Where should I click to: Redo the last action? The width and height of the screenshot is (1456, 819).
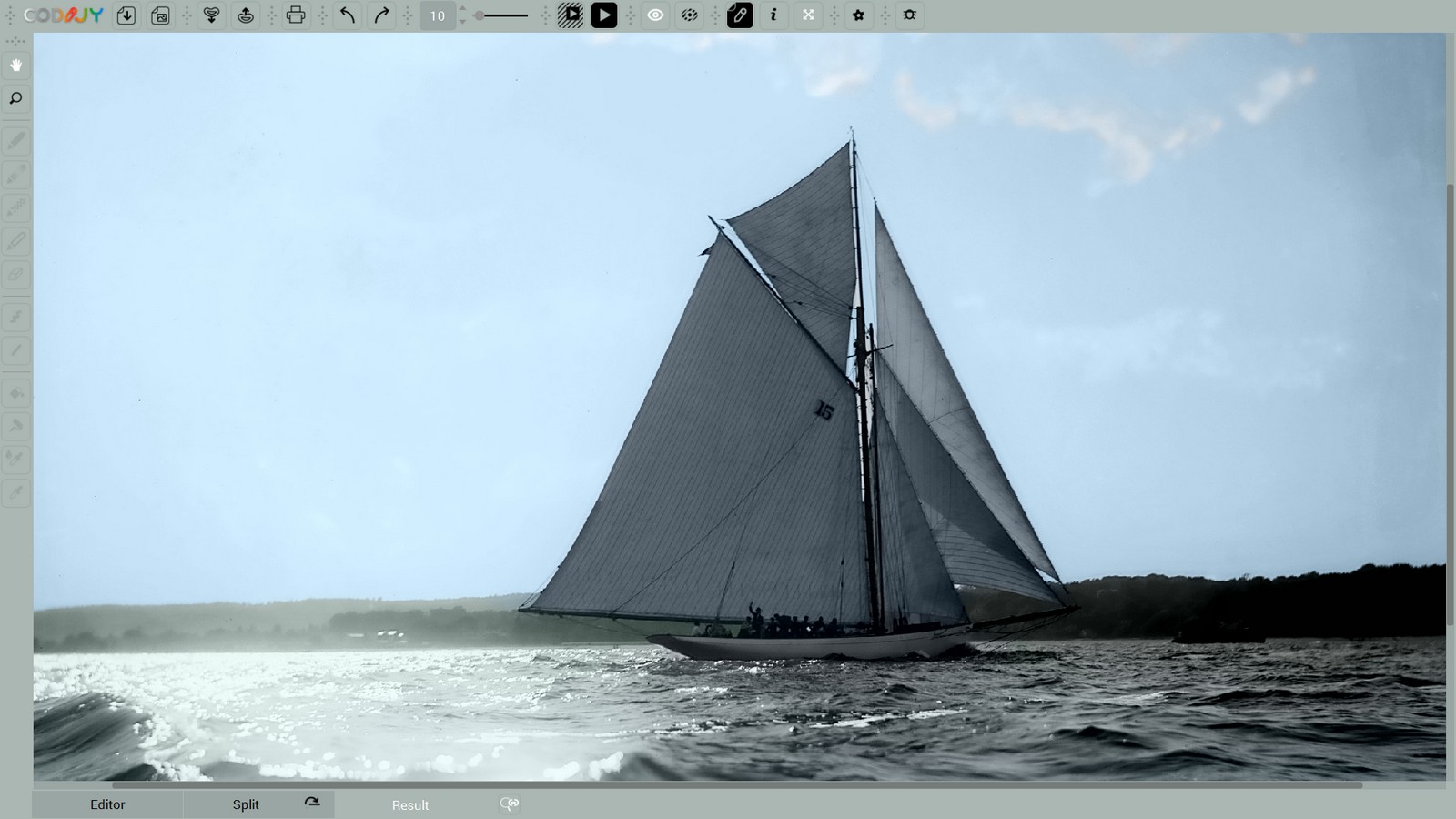(x=381, y=15)
